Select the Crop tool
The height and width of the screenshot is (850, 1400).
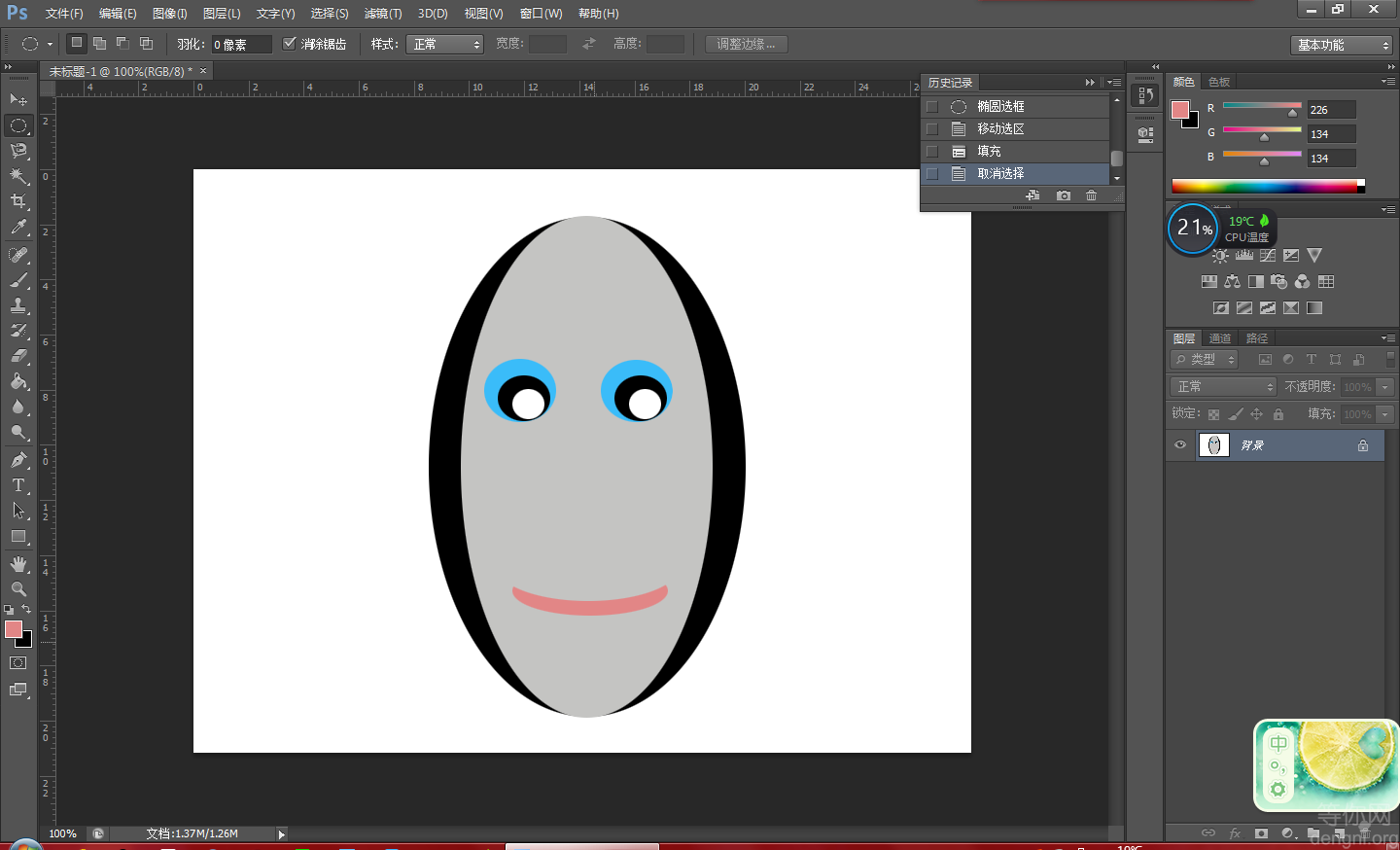(18, 201)
